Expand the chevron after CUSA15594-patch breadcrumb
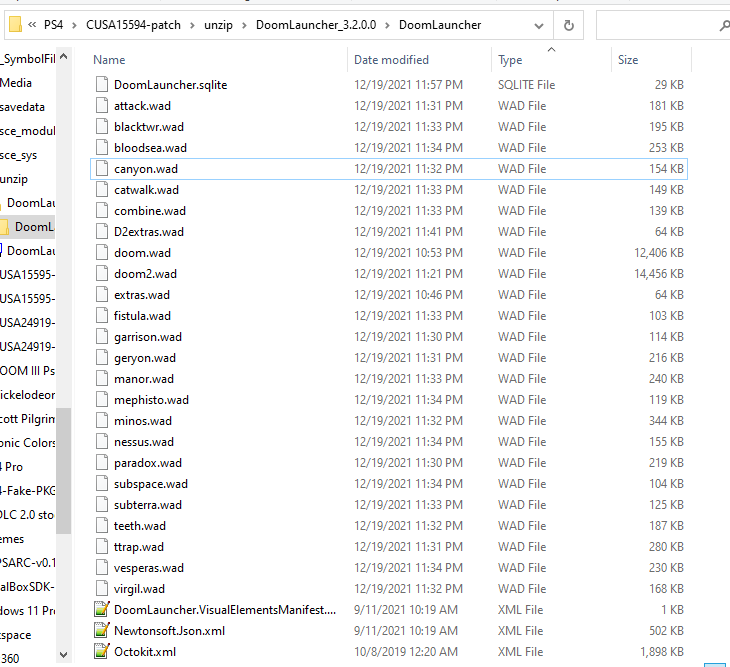This screenshot has width=730, height=667. [x=192, y=25]
